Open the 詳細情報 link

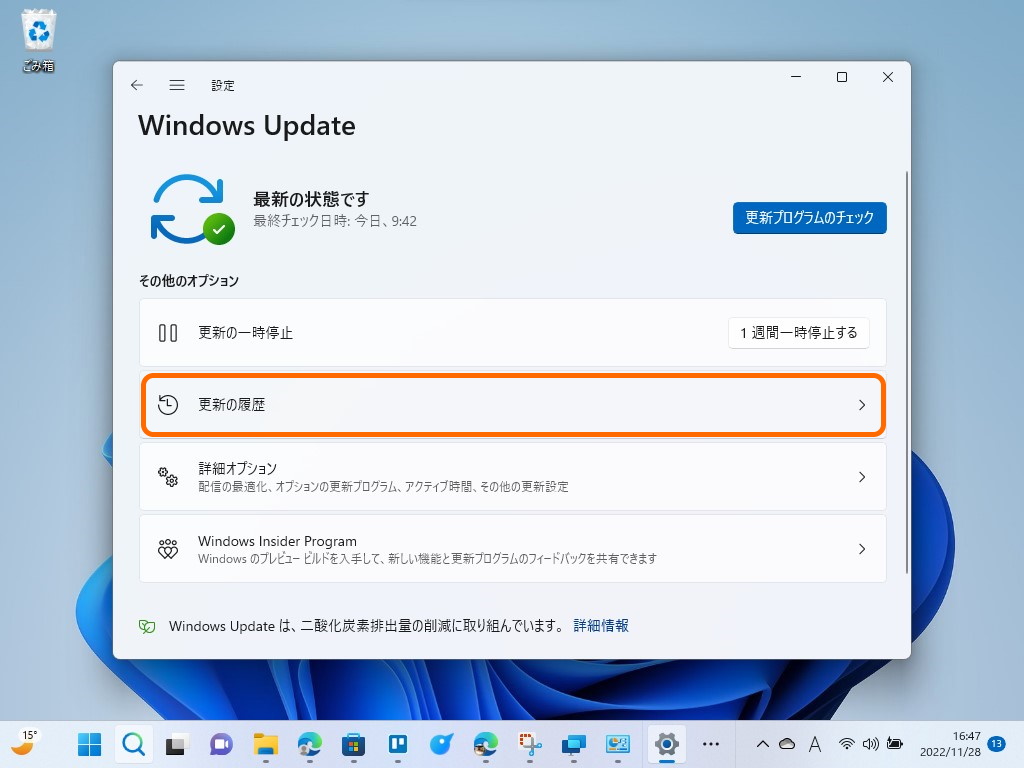coord(601,626)
